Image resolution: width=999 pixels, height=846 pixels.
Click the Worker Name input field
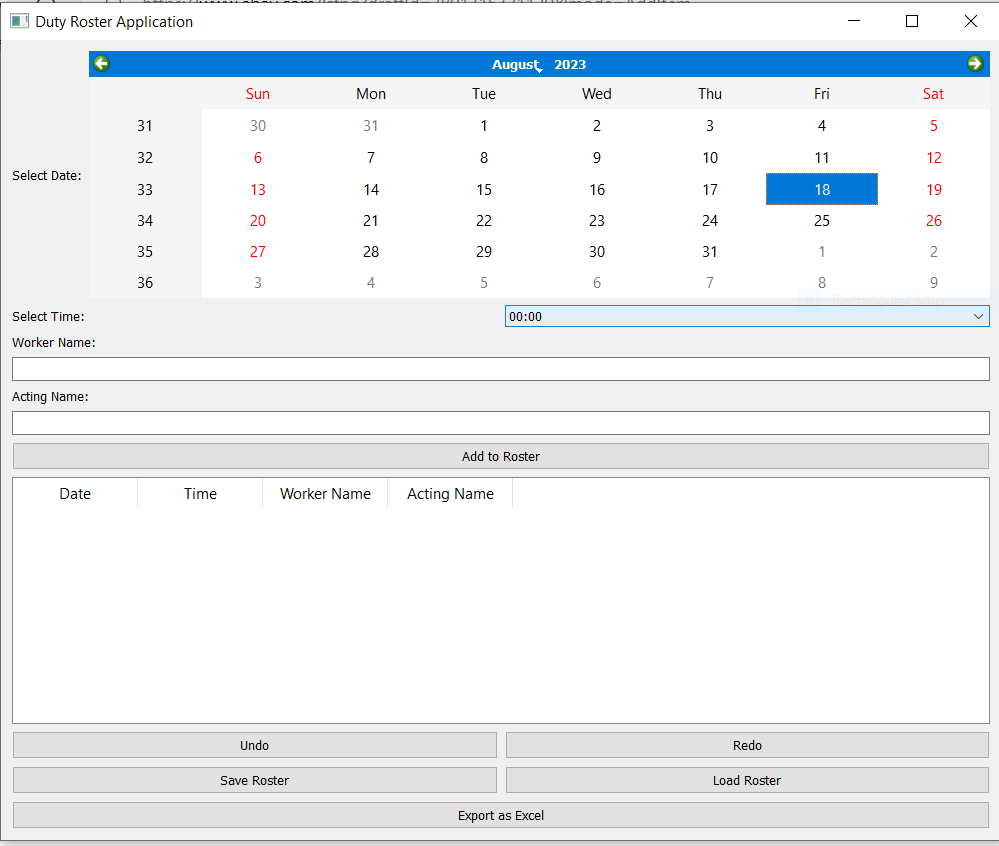(500, 368)
